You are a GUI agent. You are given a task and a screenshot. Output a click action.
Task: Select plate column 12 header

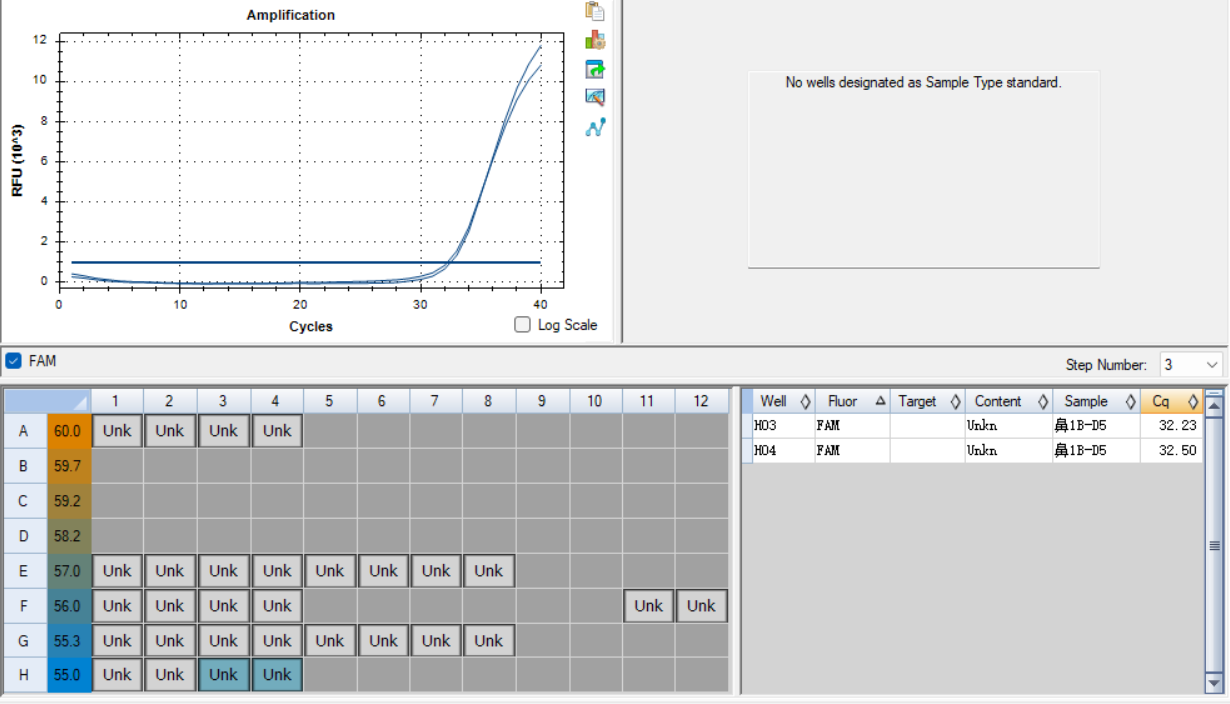coord(701,401)
